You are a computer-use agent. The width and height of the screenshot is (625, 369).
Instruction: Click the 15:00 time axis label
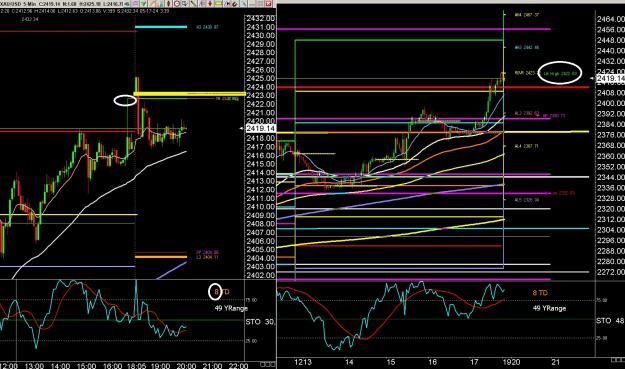coord(86,365)
